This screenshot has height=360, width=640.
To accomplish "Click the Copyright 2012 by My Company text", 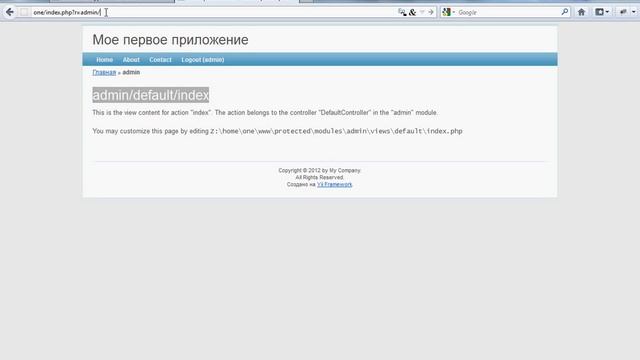I will point(320,171).
